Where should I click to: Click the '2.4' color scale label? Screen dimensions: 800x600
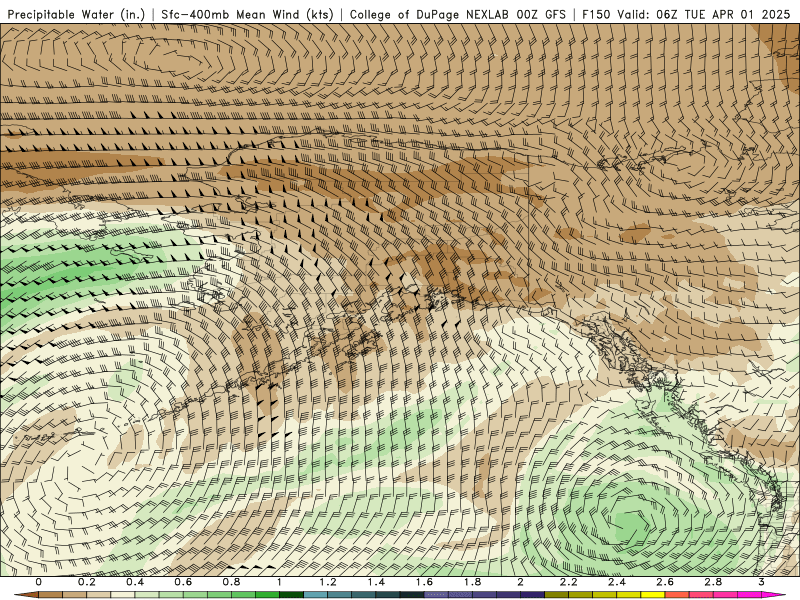click(617, 582)
